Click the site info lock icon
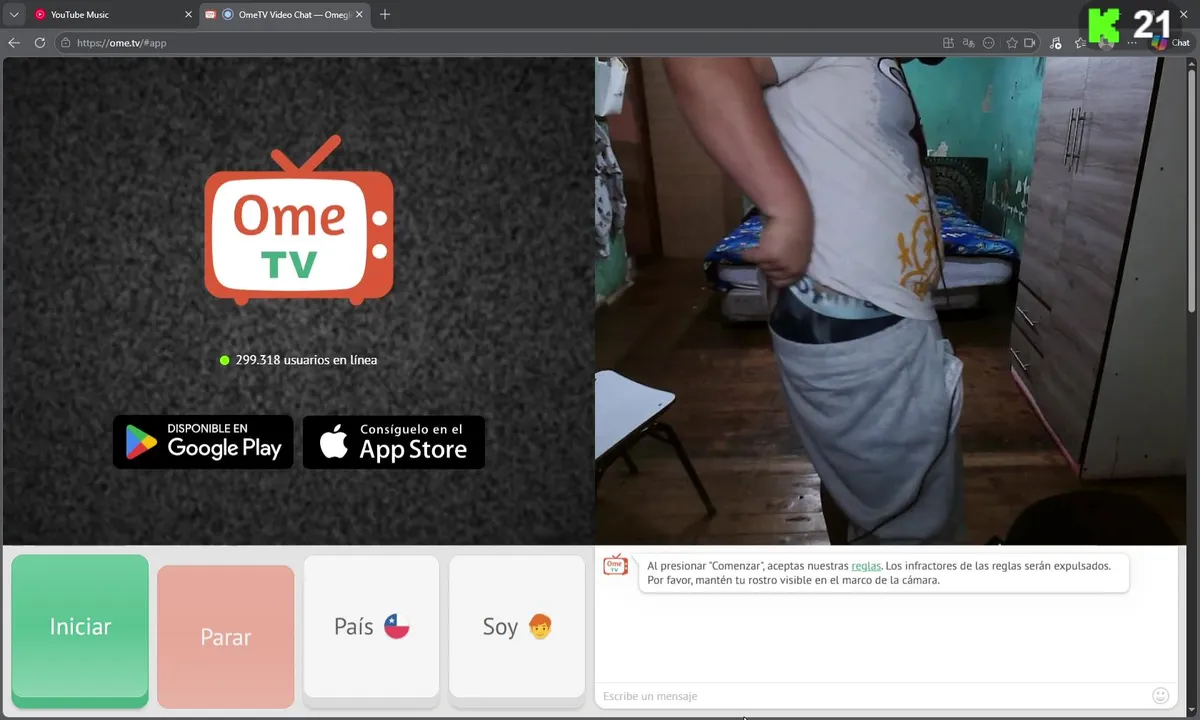The image size is (1200, 720). pyautogui.click(x=65, y=43)
